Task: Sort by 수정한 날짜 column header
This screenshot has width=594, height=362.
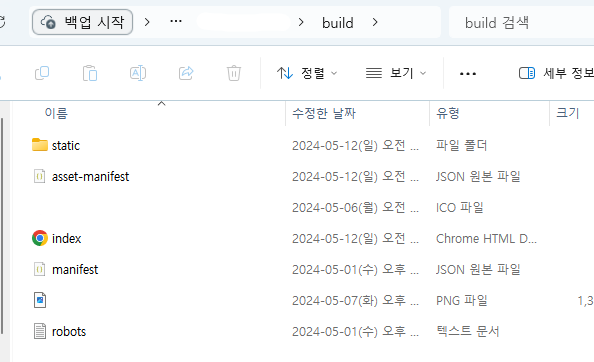Action: (x=324, y=113)
